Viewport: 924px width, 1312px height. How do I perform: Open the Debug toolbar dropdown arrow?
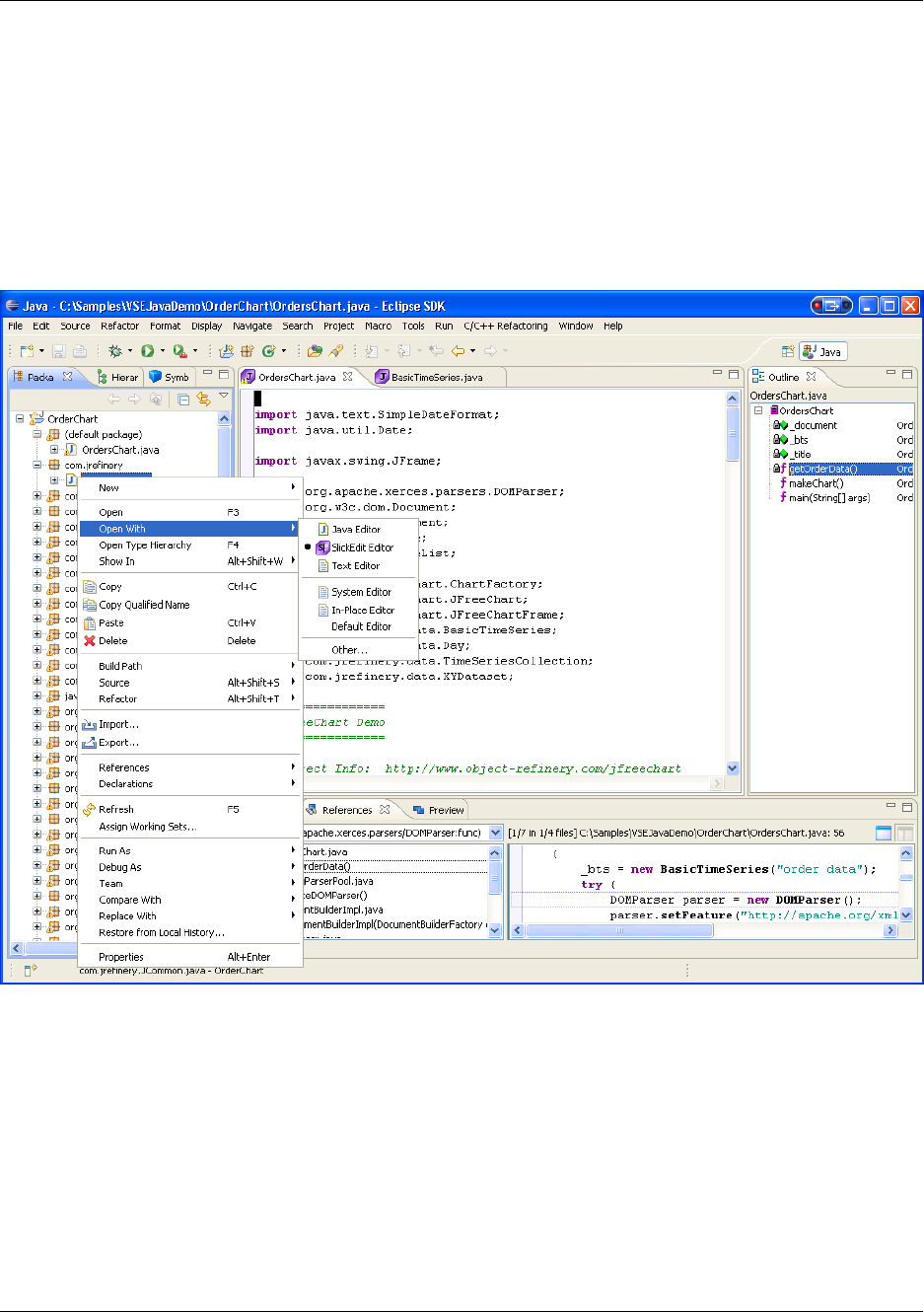(x=130, y=351)
